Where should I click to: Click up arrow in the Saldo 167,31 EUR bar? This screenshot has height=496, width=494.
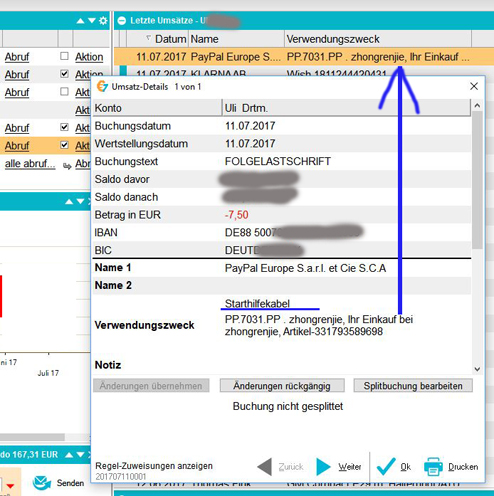69,455
